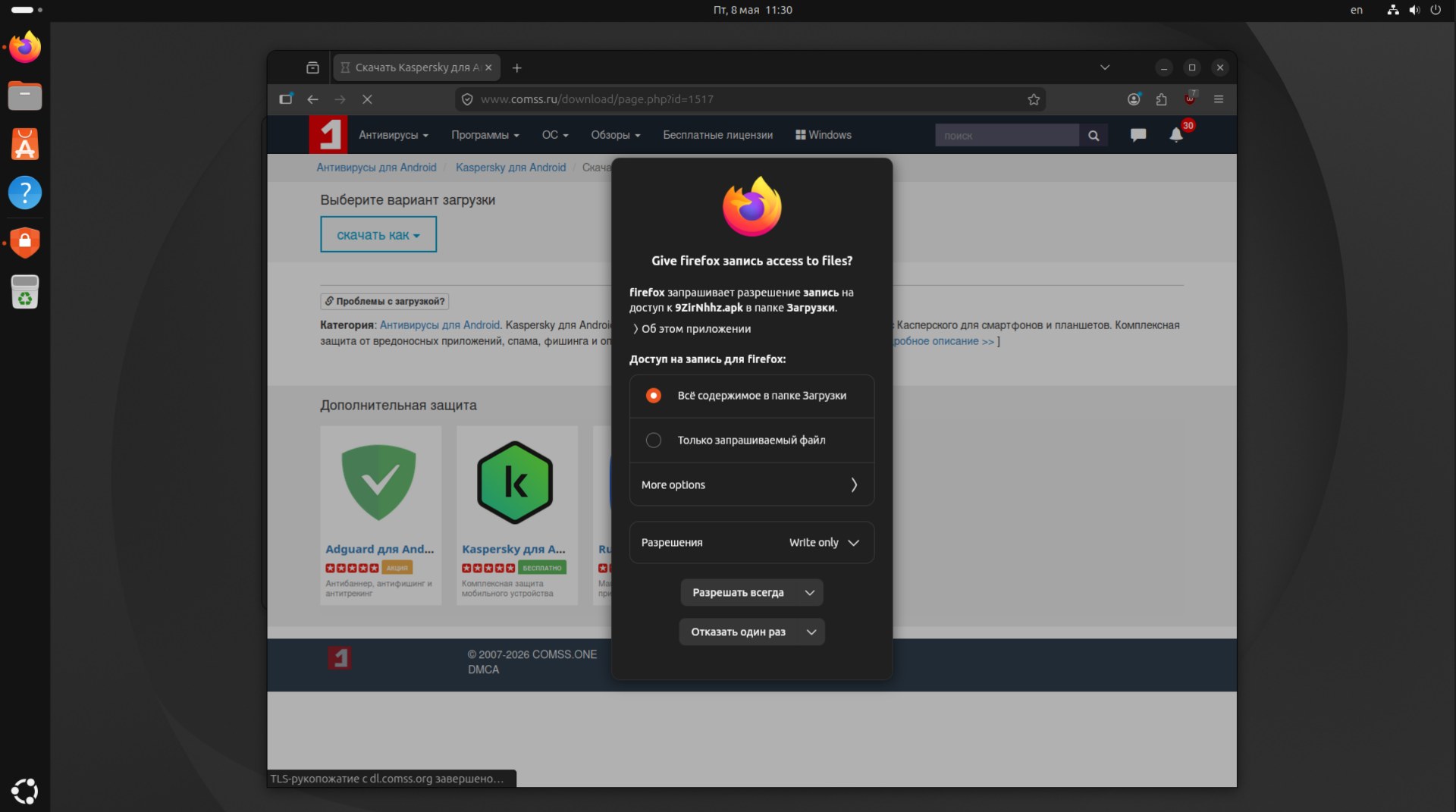Bookmark this page with the star
The width and height of the screenshot is (1456, 812).
(x=1034, y=99)
